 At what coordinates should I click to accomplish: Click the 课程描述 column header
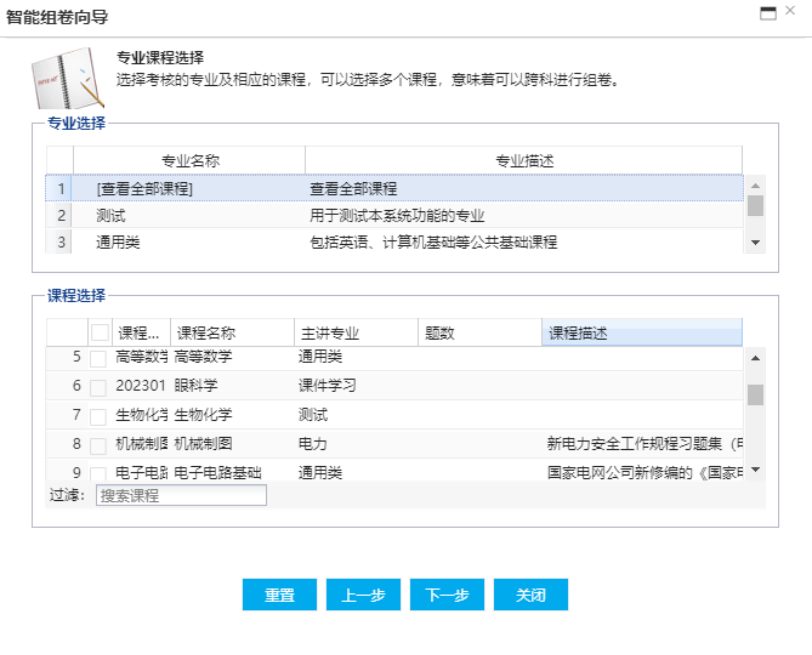click(641, 333)
